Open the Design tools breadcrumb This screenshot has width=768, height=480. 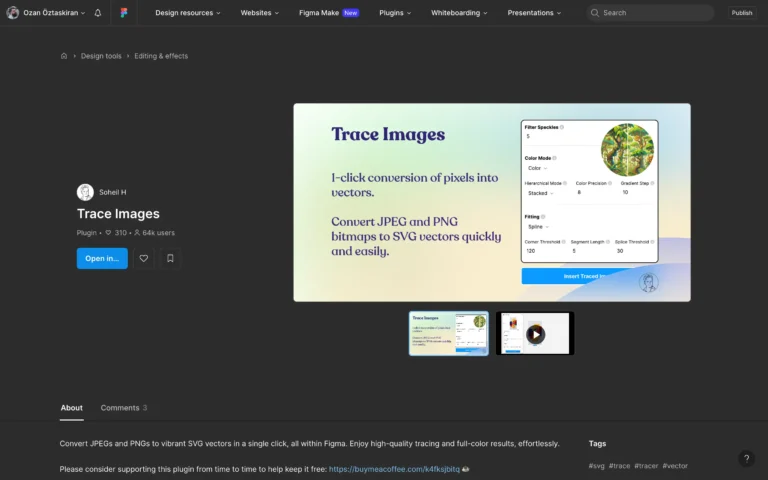pos(101,56)
